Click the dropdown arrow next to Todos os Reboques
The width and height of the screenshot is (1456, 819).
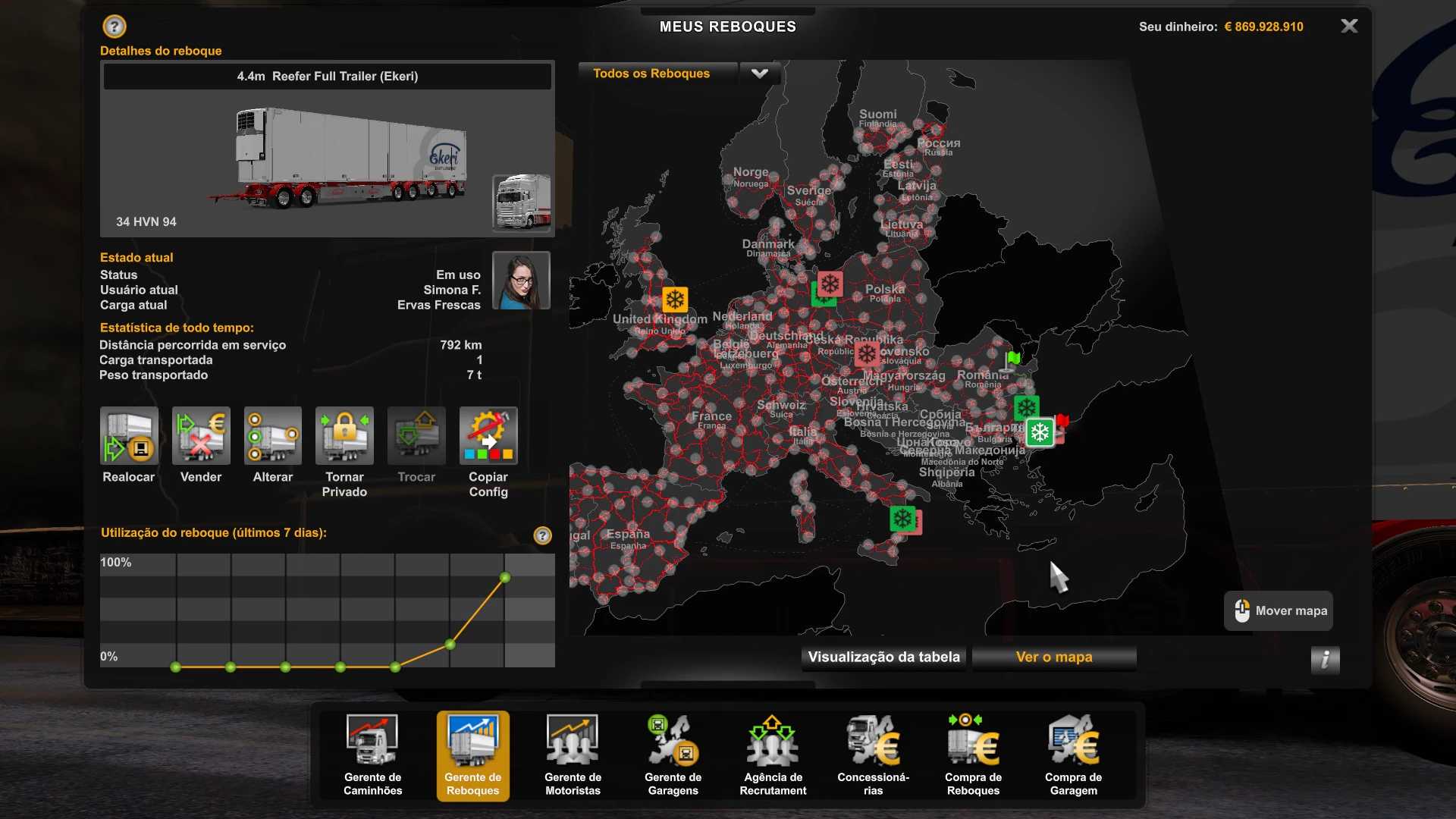[x=759, y=74]
